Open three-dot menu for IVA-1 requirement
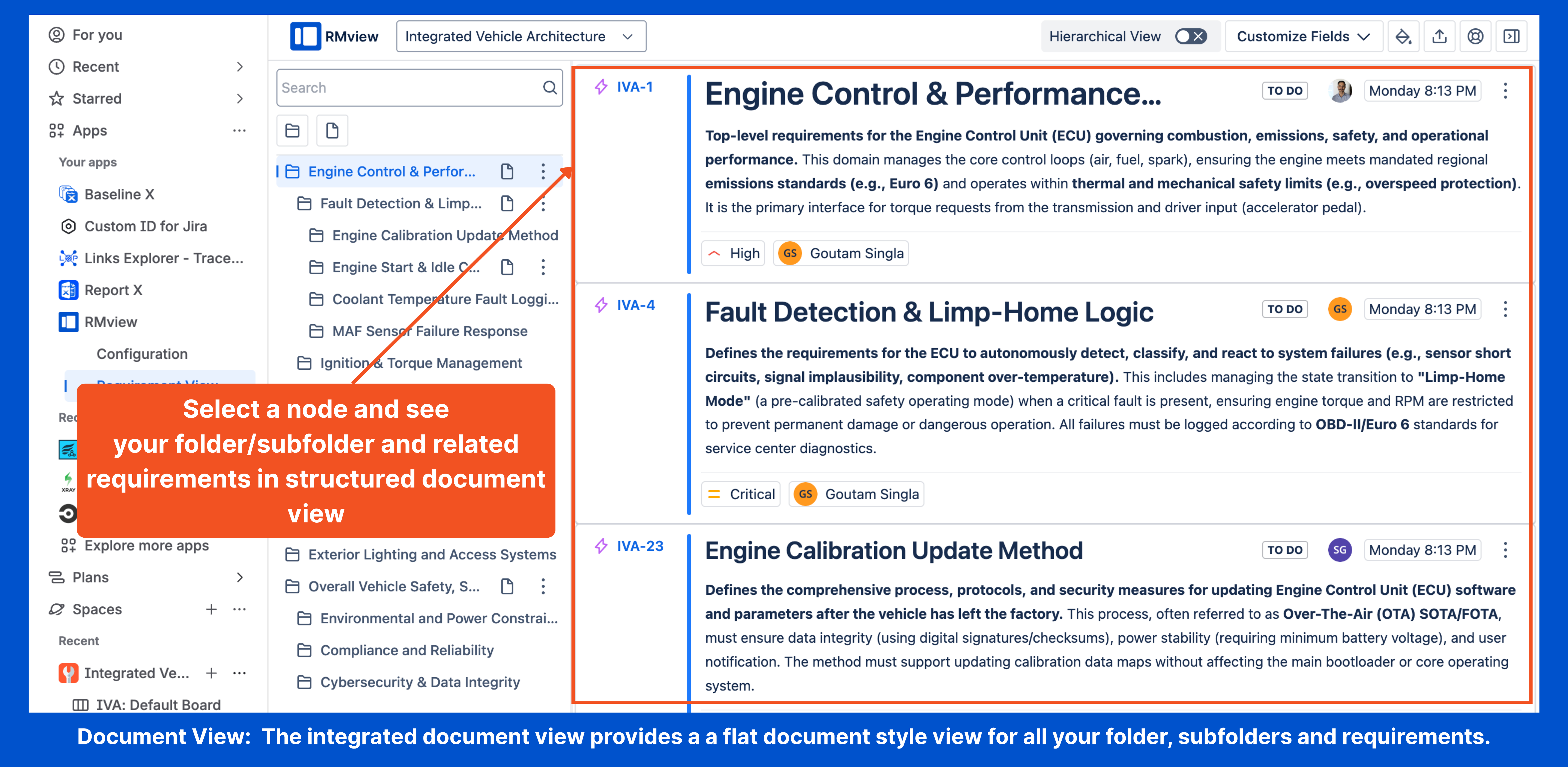 [x=1505, y=91]
